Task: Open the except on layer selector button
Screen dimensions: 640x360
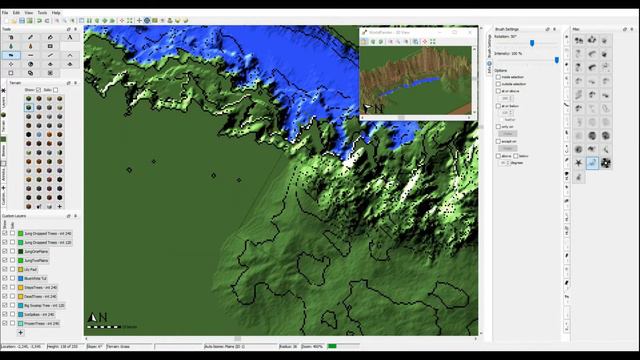Action: point(508,149)
